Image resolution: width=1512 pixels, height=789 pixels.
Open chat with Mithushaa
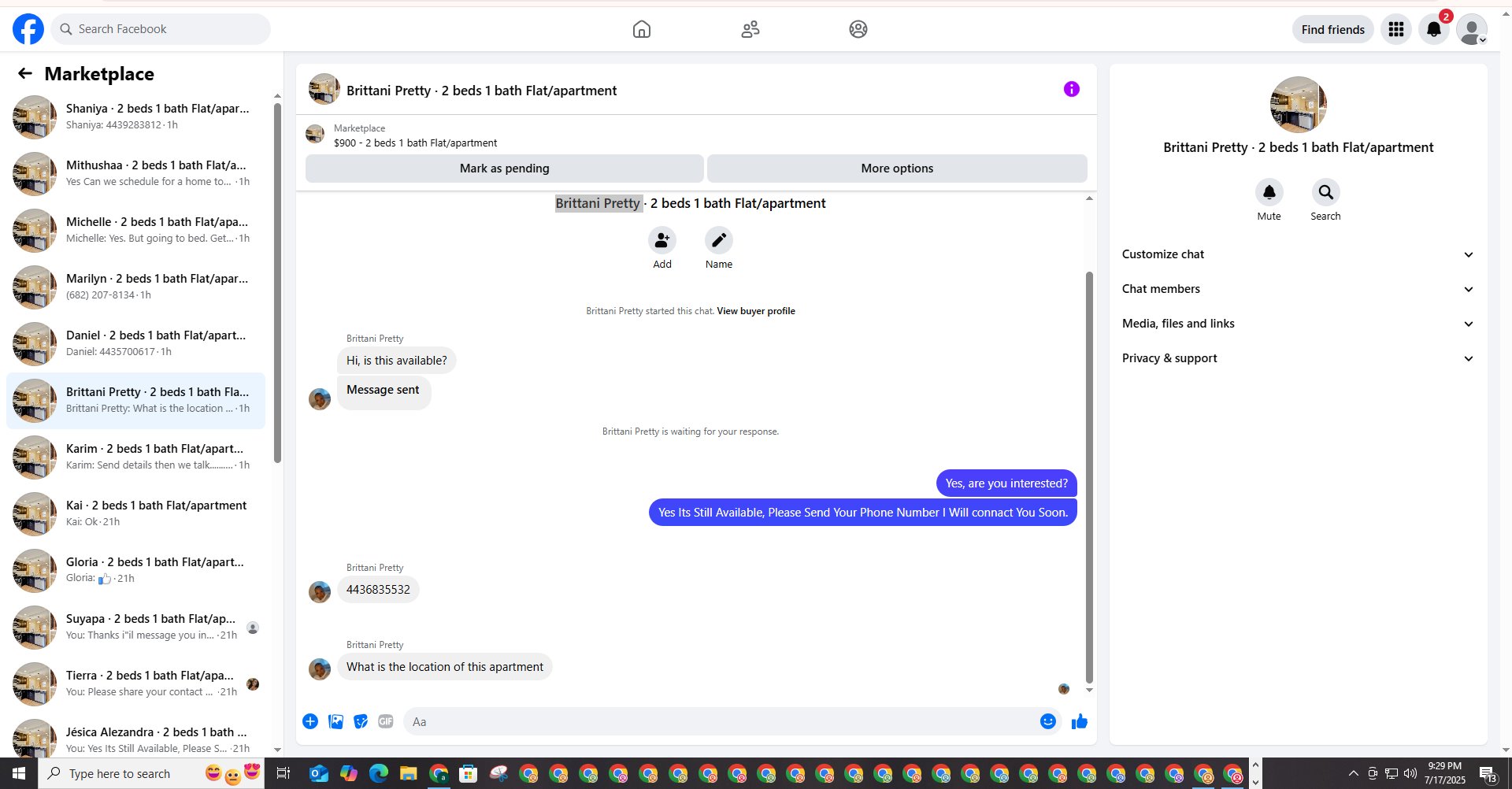click(x=135, y=173)
